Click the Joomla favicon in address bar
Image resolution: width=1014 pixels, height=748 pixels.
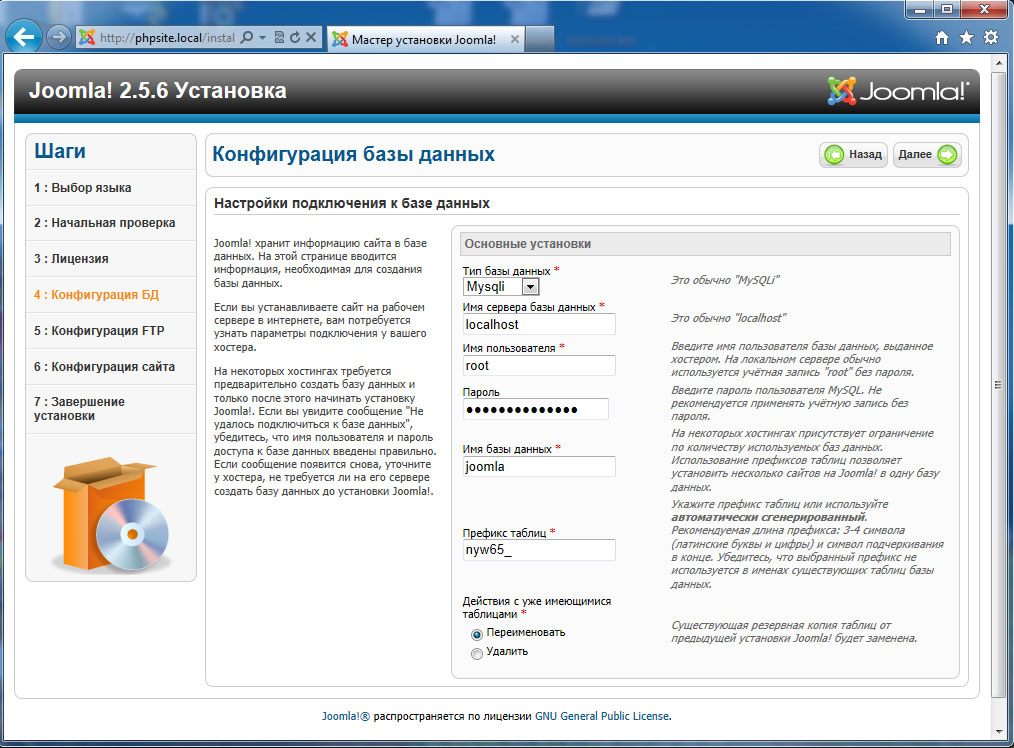point(87,37)
